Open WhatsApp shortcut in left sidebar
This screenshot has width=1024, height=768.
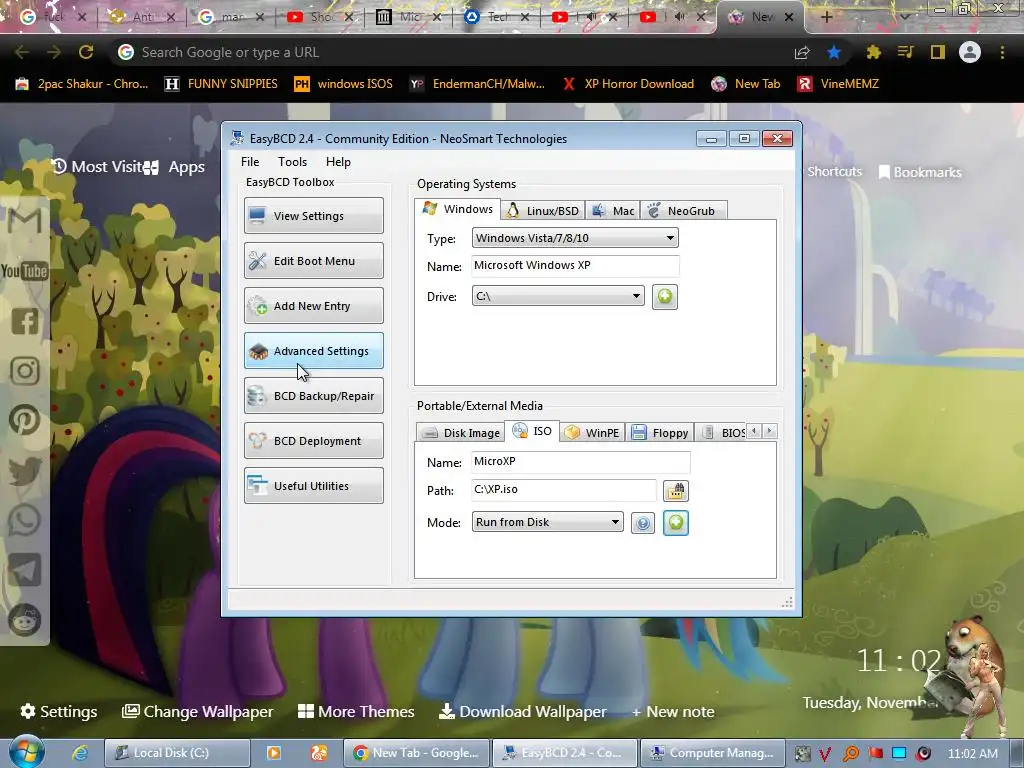[25, 520]
